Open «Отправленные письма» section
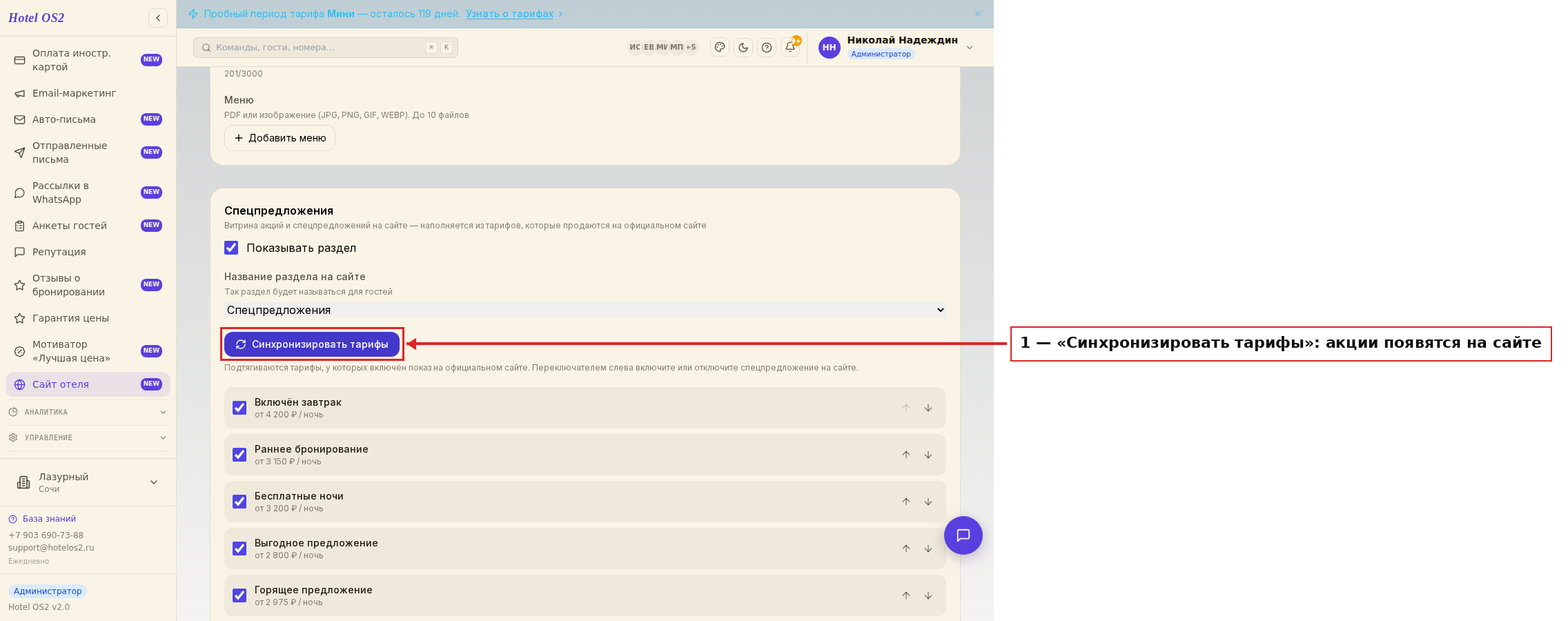 tap(88, 152)
